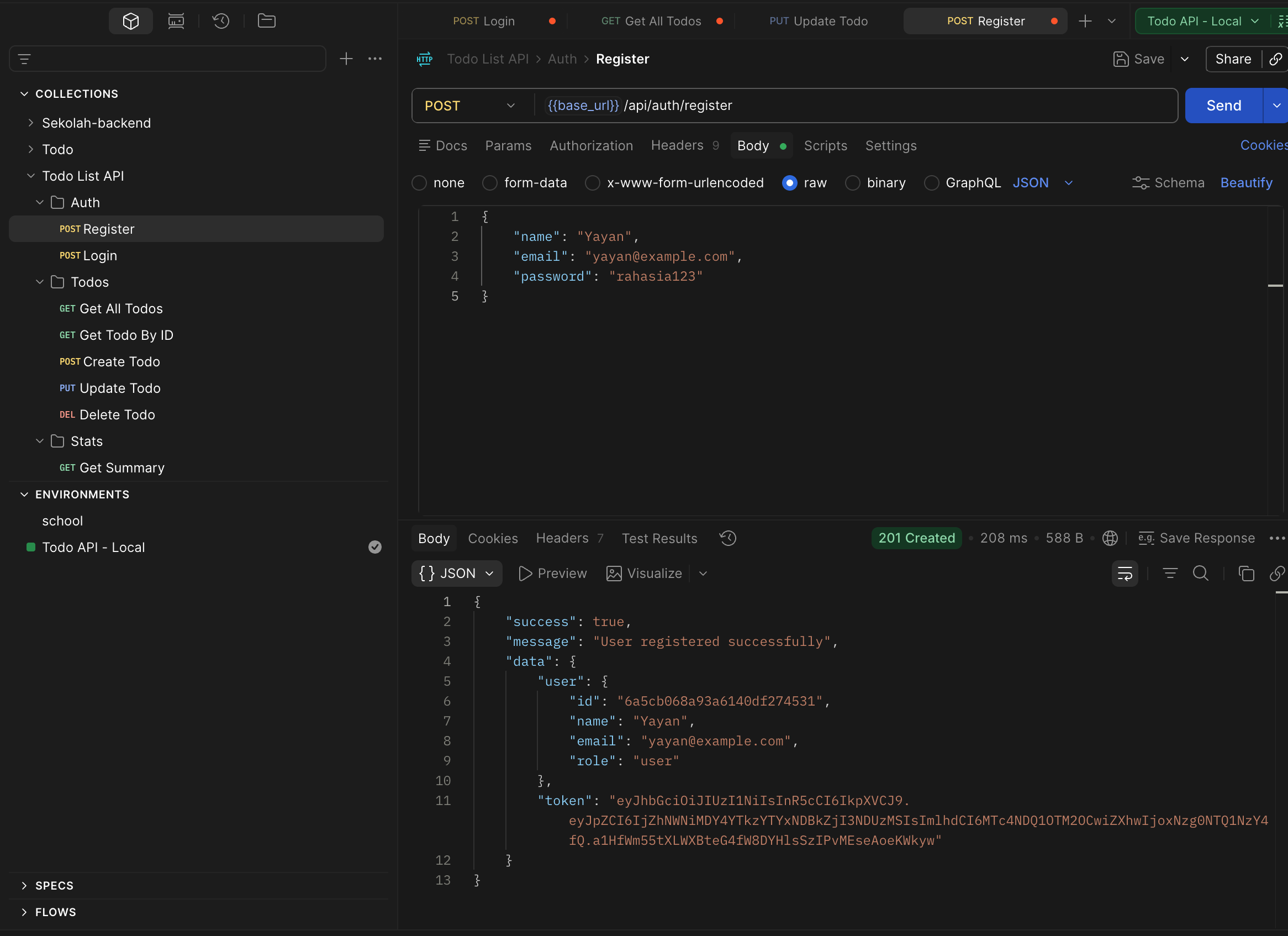Click the copy response icon

coord(1246,574)
